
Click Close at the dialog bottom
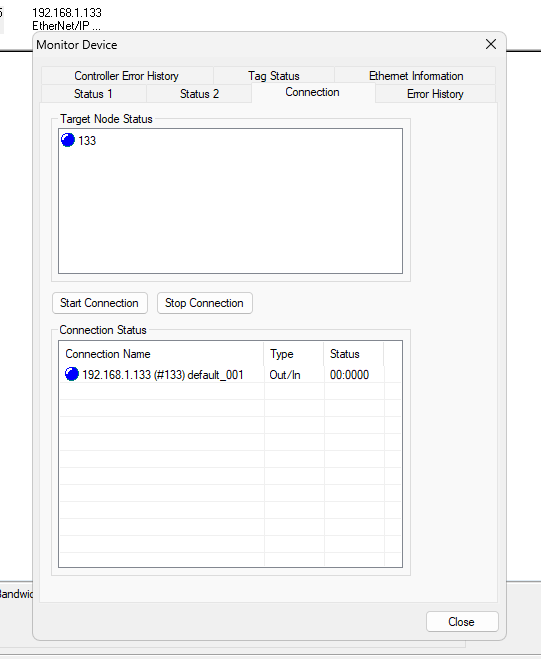[462, 622]
